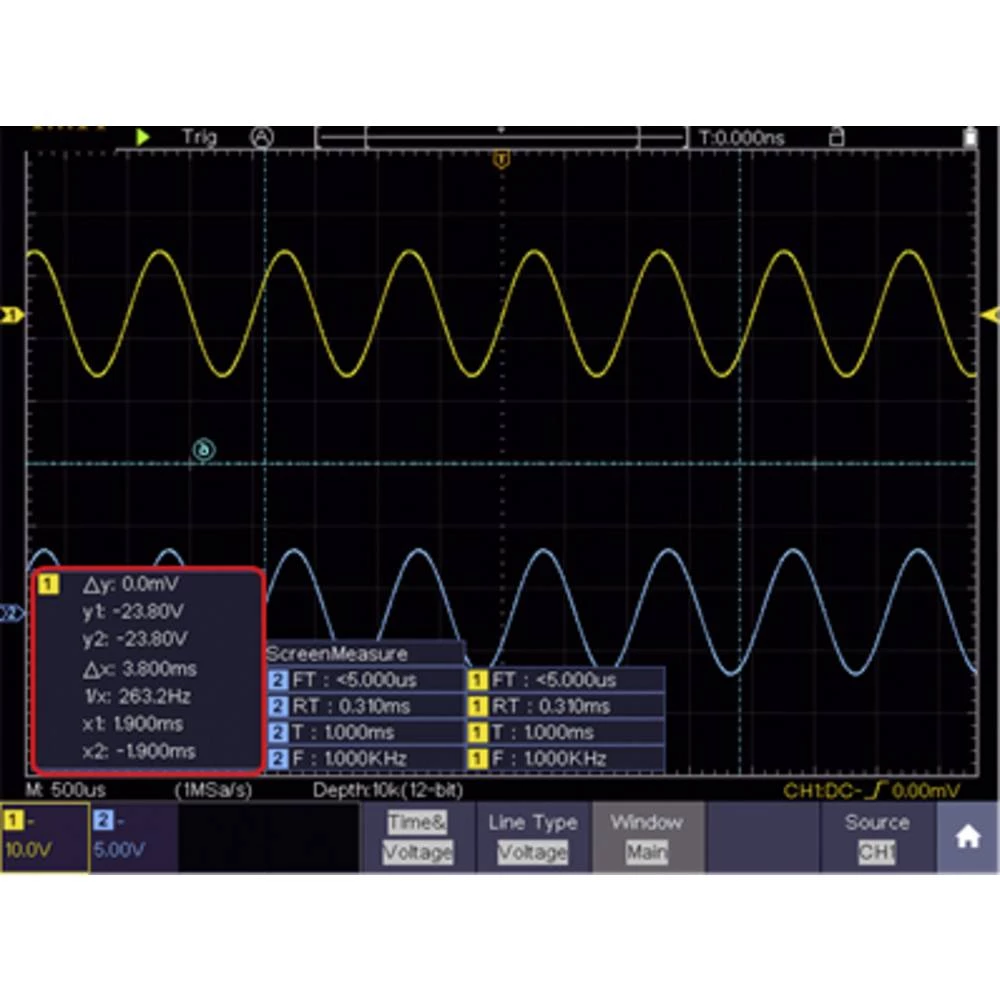
Task: Select the yellow trigger level arrow
Action: click(990, 316)
